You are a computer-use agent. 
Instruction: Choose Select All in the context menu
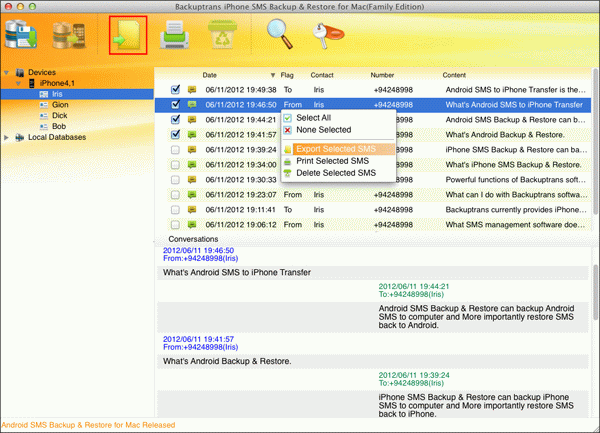coord(338,118)
